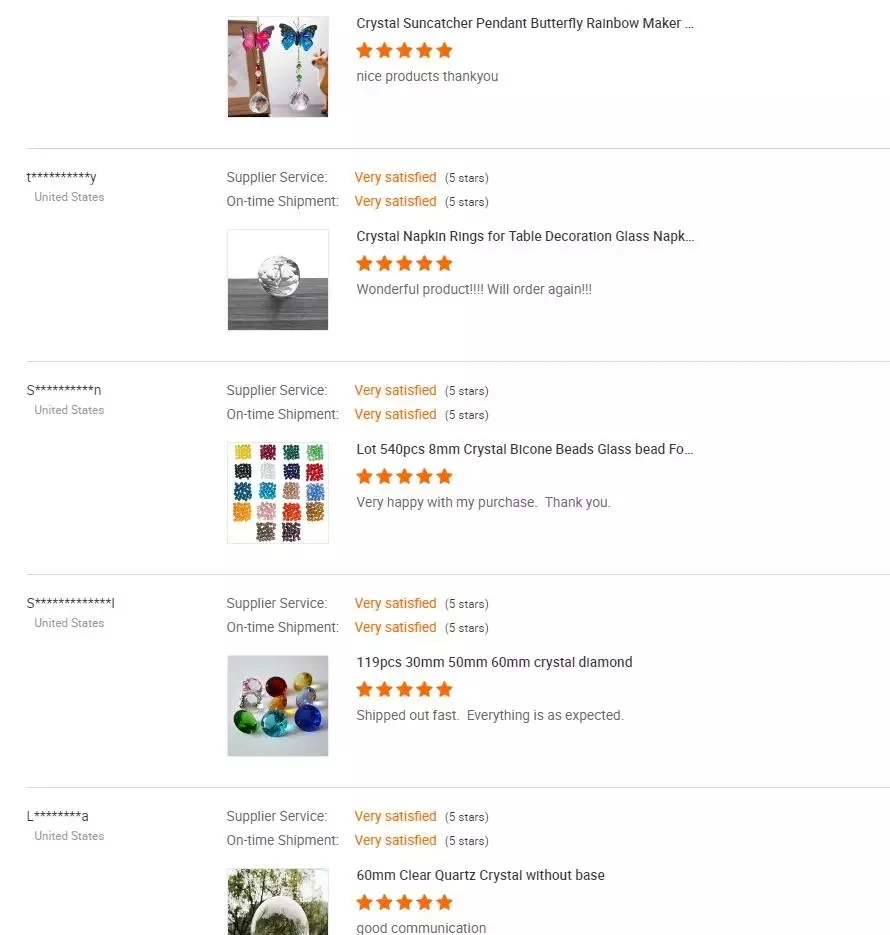Screen dimensions: 890x935
Task: Open the bicone beads product thumbnail
Action: coord(277,492)
